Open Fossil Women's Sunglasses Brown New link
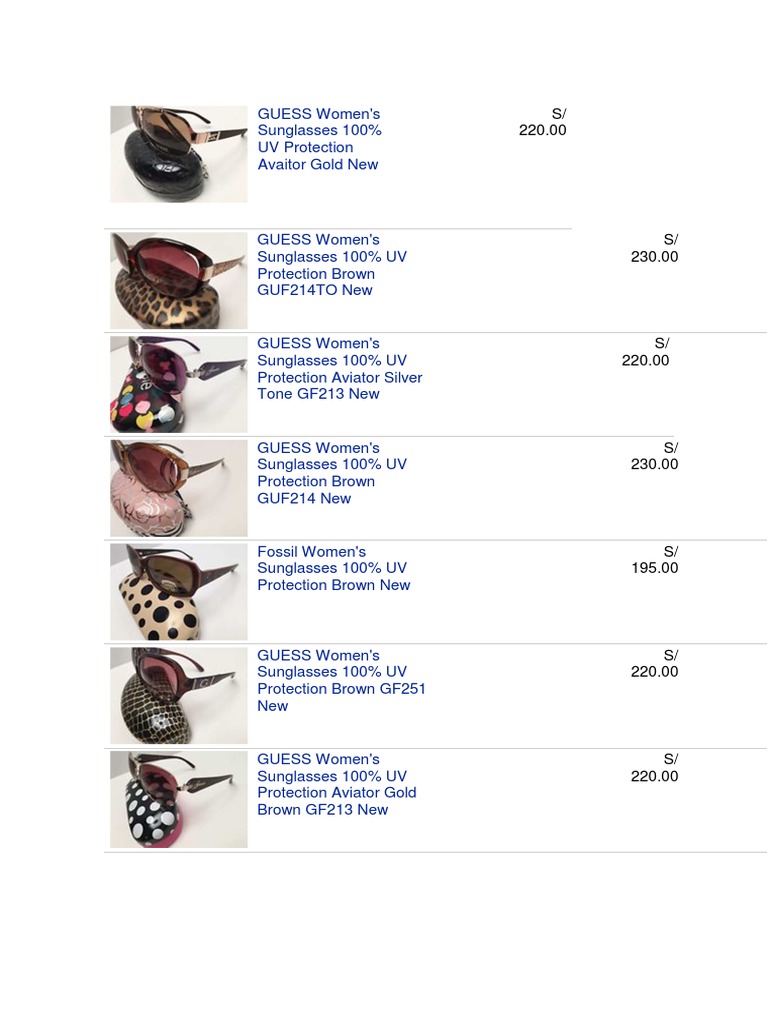 click(x=334, y=568)
